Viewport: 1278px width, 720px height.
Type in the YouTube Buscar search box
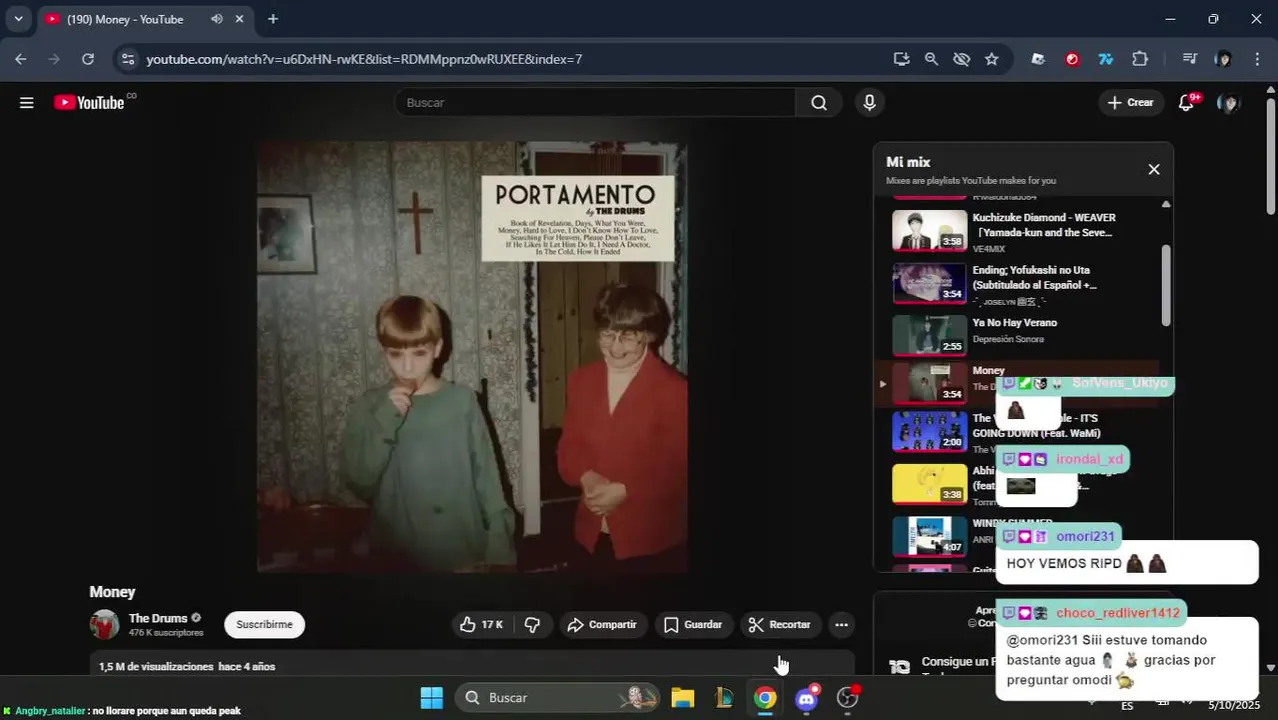595,102
